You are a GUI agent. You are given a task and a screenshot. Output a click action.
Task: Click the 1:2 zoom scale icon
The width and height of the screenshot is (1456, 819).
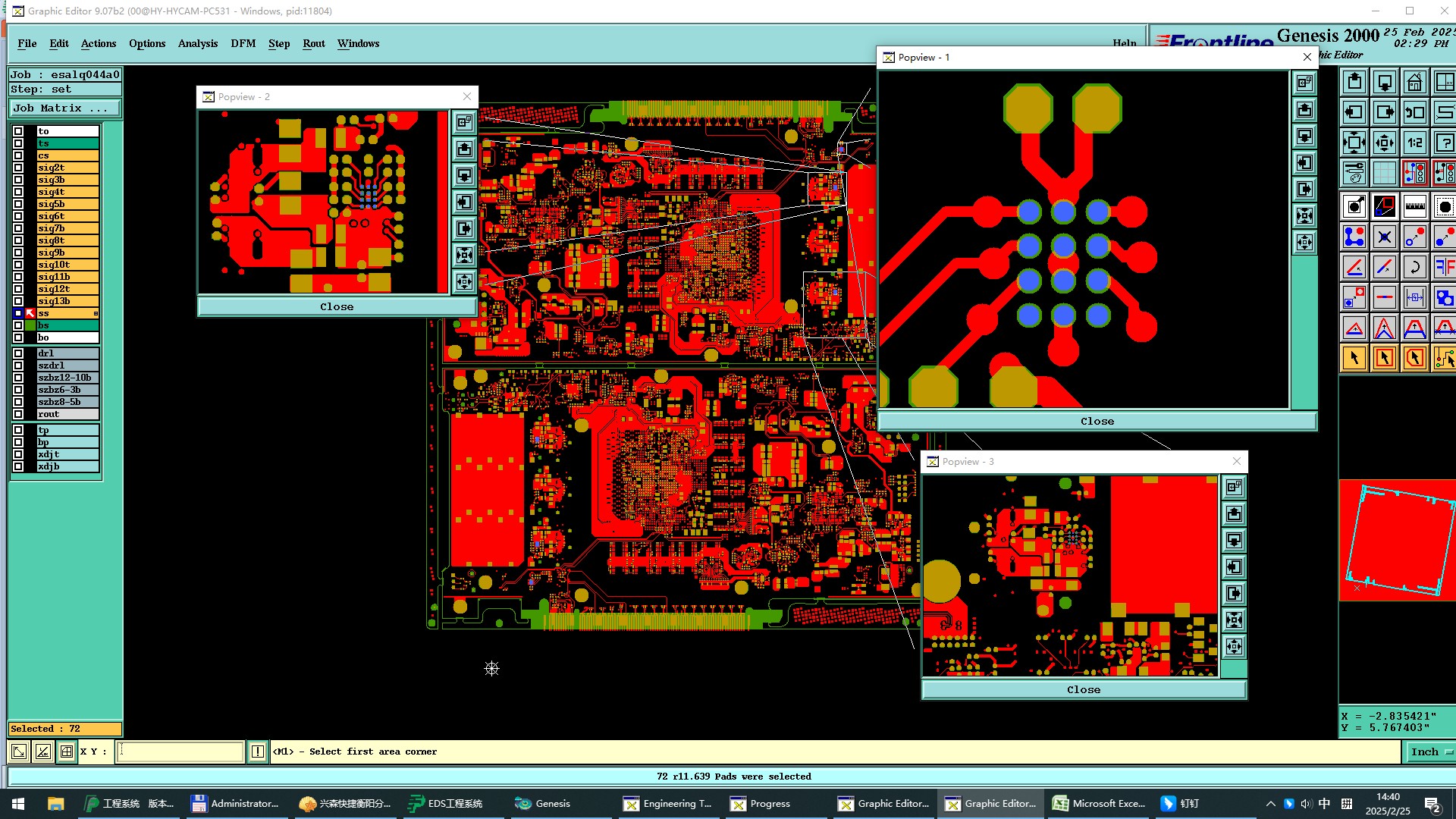(x=1414, y=143)
